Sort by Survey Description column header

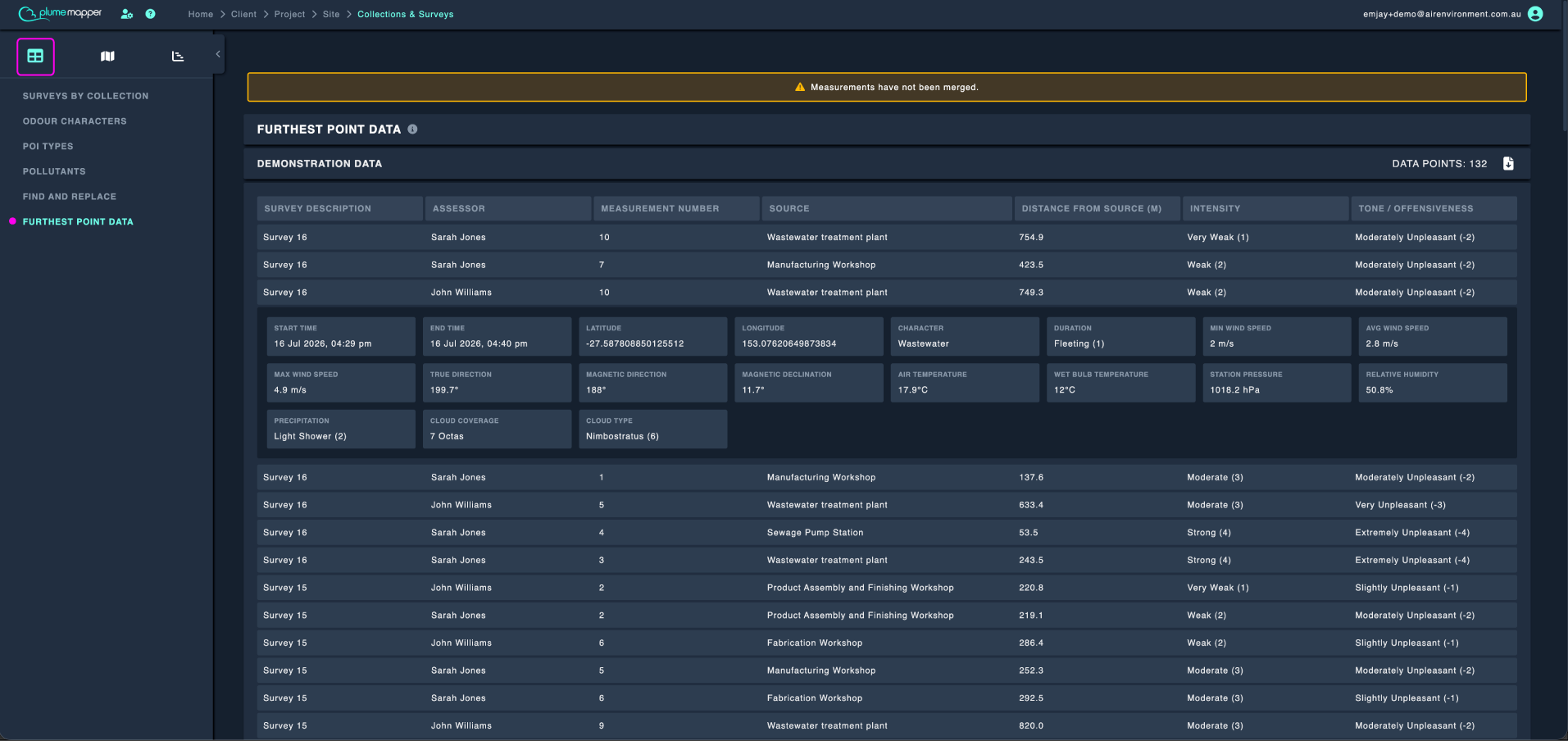tap(340, 208)
